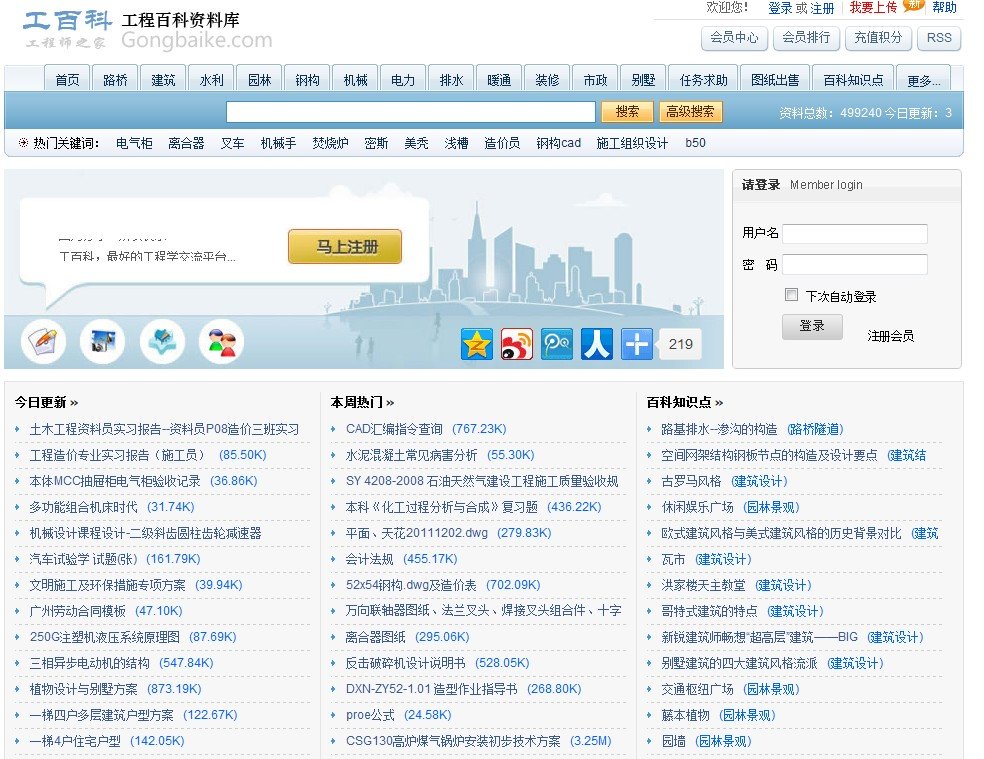Viewport: 984px width, 759px height.
Task: Click the QQ空间 yellow star share icon
Action: (x=478, y=343)
